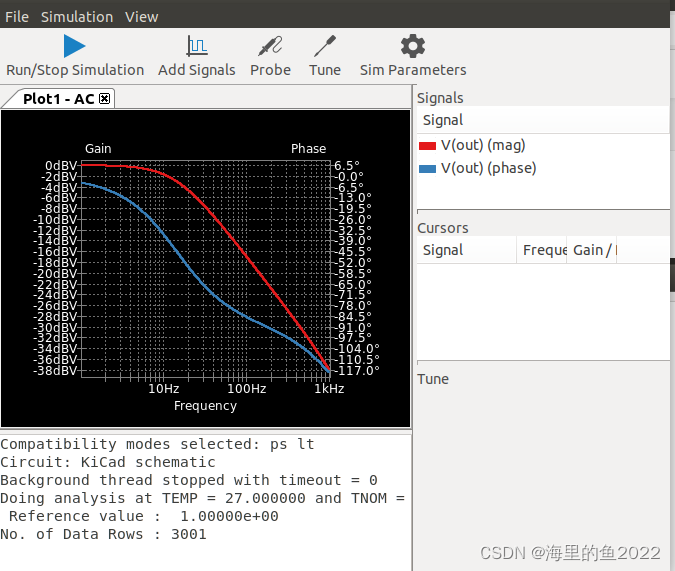Select the Probe tool icon
The height and width of the screenshot is (571, 675).
[x=270, y=46]
